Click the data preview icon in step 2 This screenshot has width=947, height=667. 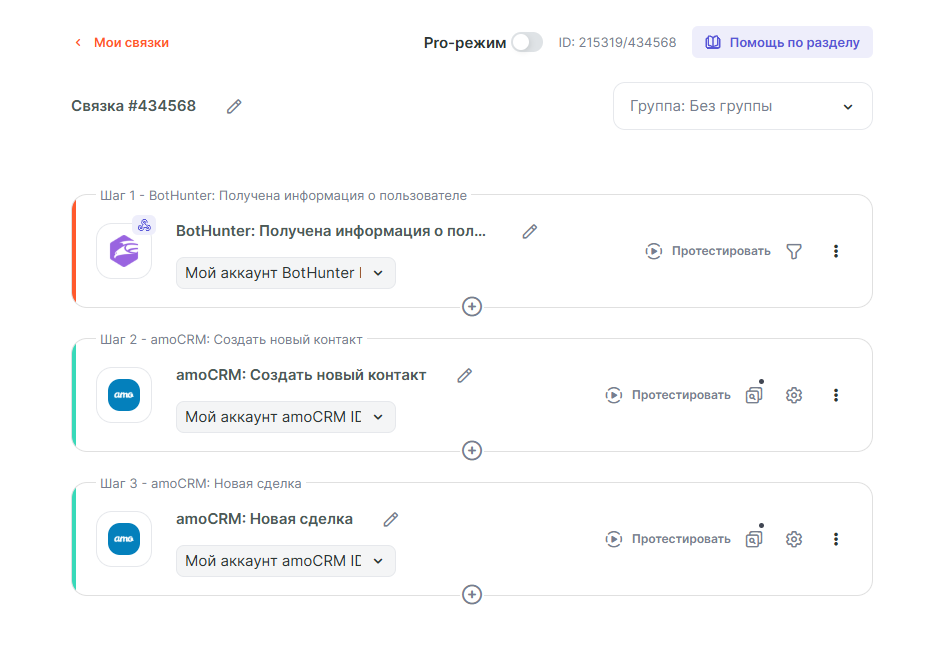[x=754, y=395]
